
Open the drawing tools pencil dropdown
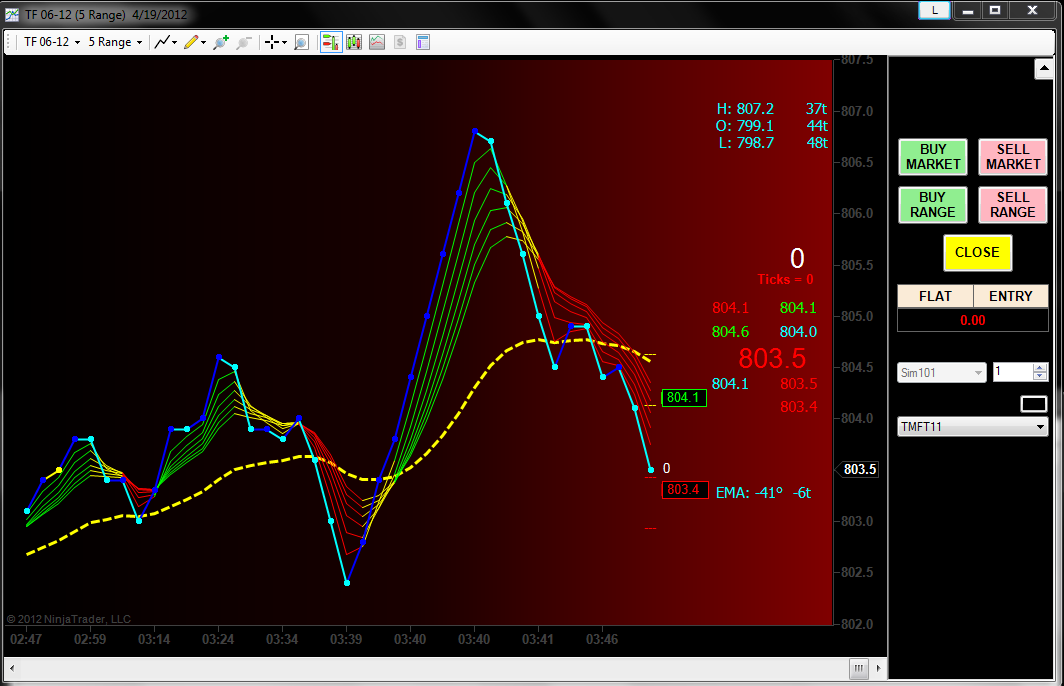click(x=195, y=42)
